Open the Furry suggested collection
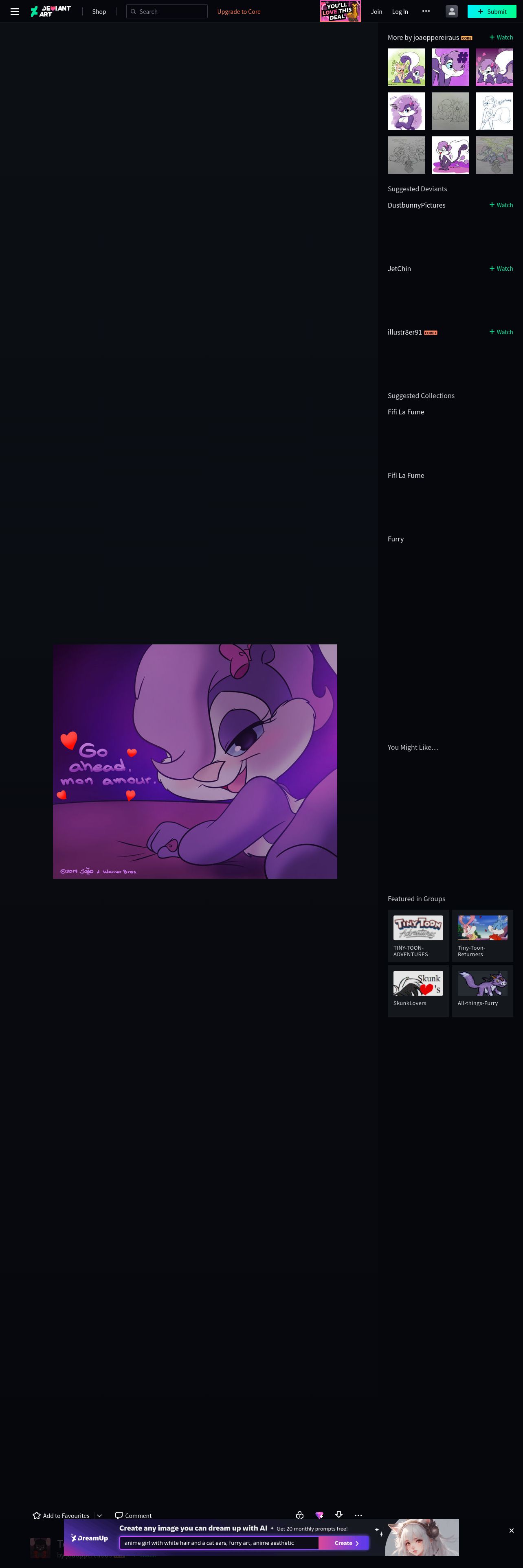 [x=396, y=539]
